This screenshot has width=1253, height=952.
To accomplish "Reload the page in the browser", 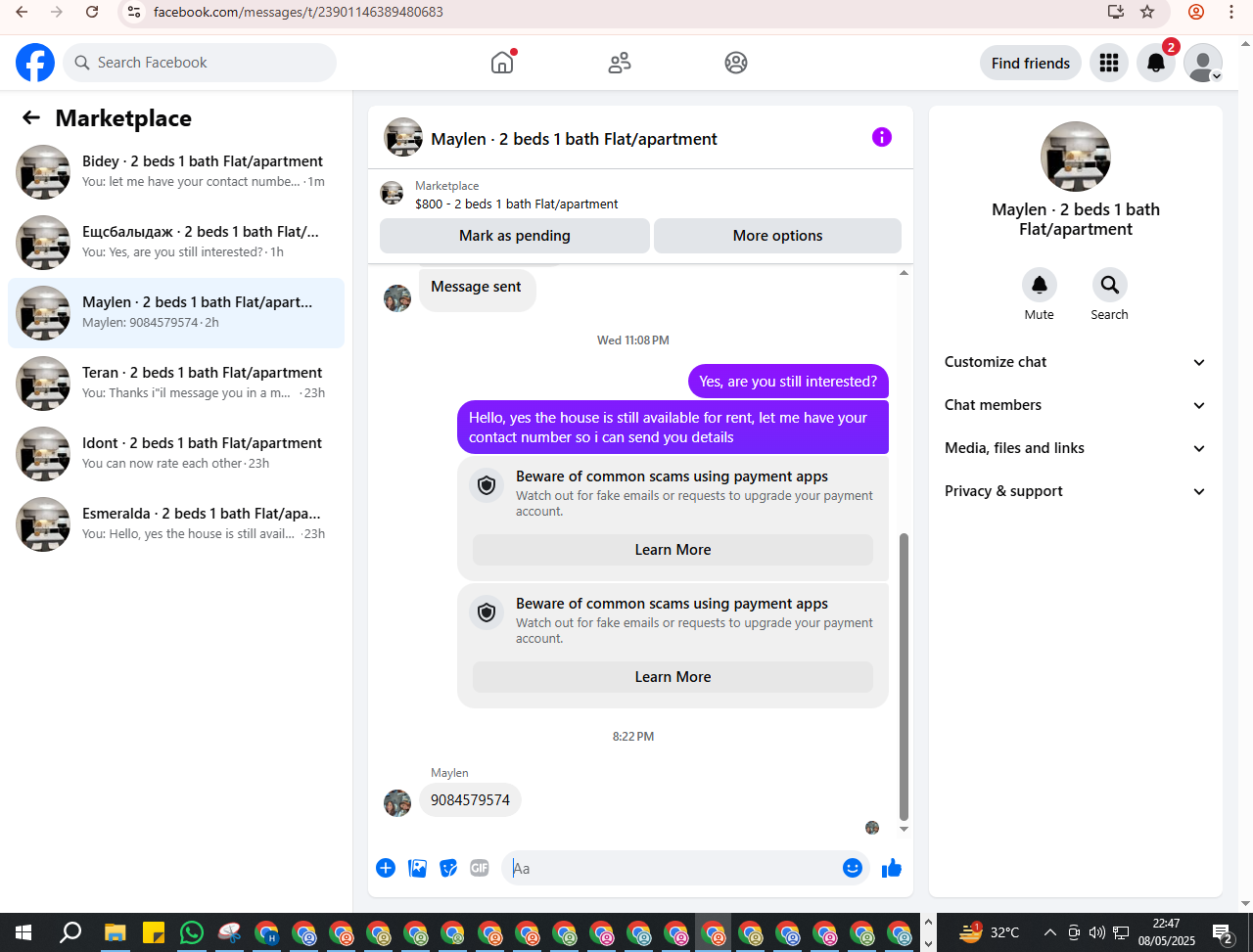I will [92, 12].
